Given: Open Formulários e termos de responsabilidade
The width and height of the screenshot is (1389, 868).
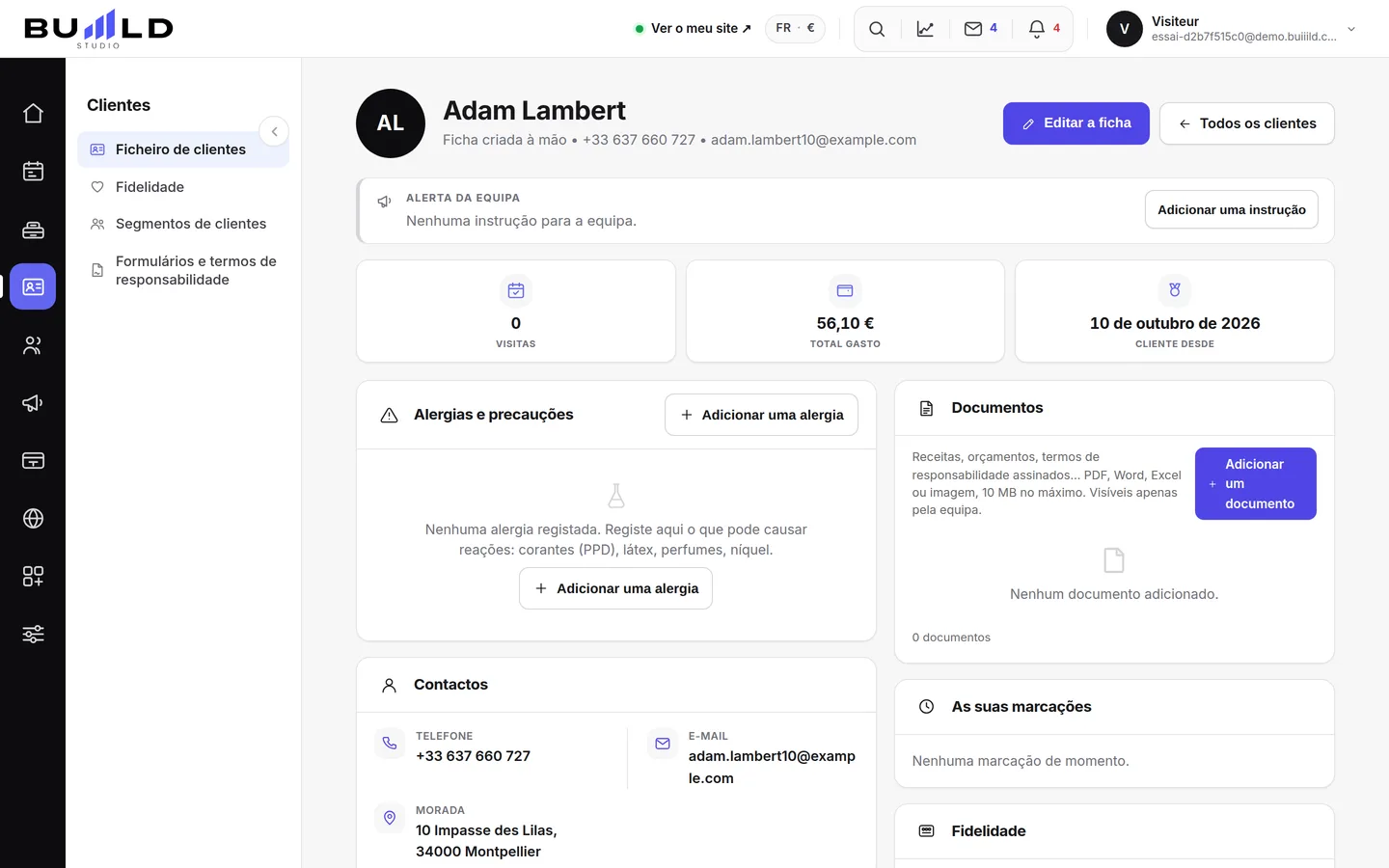Looking at the screenshot, I should click(x=183, y=270).
